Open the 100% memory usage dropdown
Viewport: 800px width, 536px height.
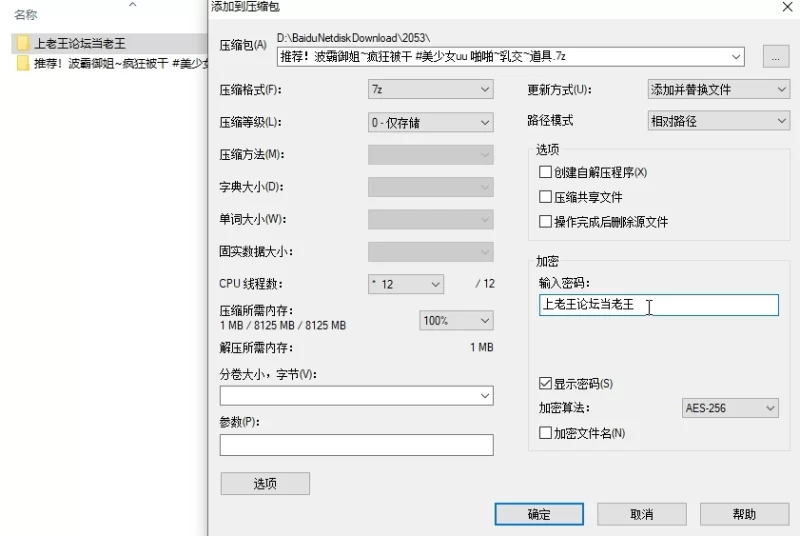coord(456,320)
